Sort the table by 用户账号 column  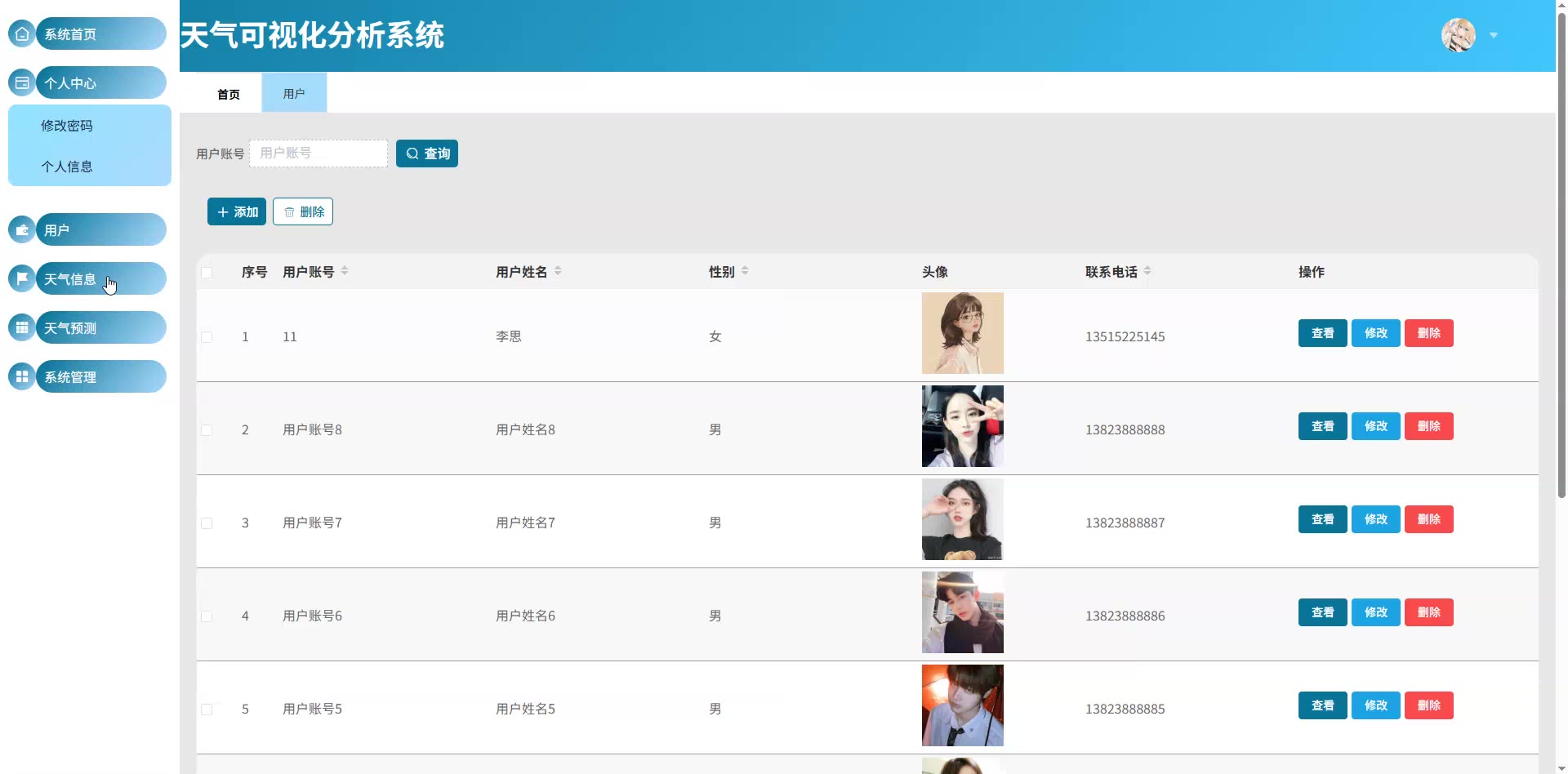coord(345,271)
